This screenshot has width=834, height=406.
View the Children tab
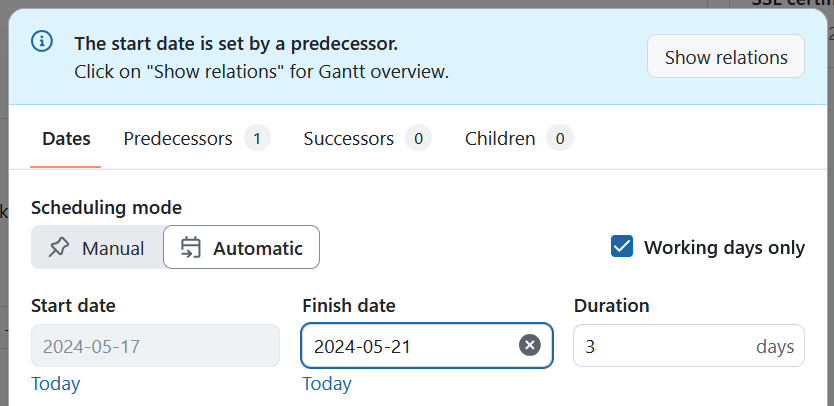[x=500, y=139]
